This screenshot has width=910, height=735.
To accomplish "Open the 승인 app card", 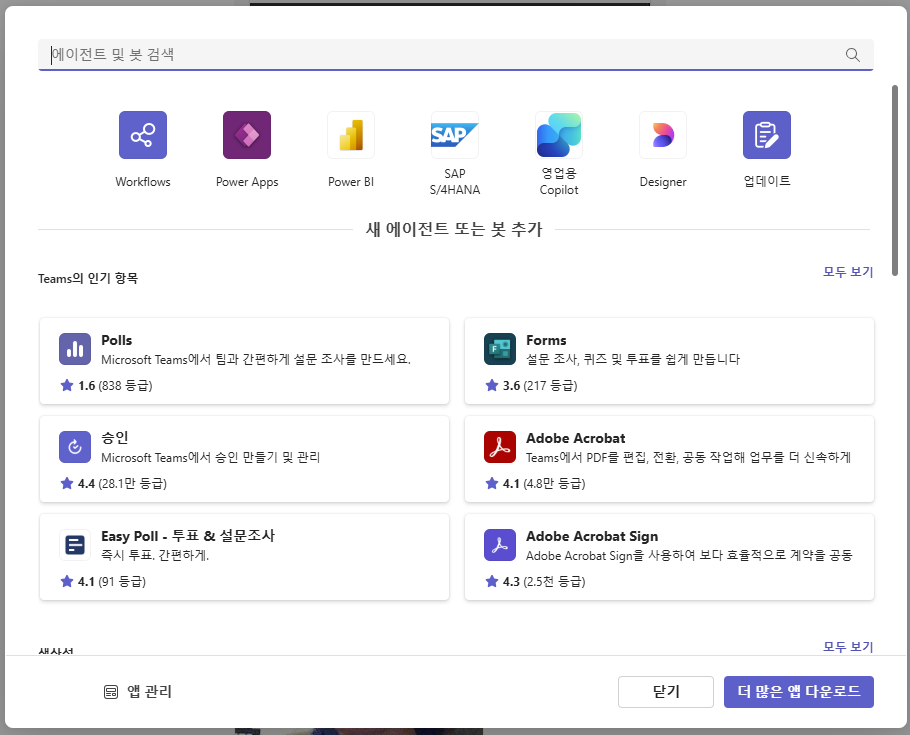I will click(x=244, y=459).
